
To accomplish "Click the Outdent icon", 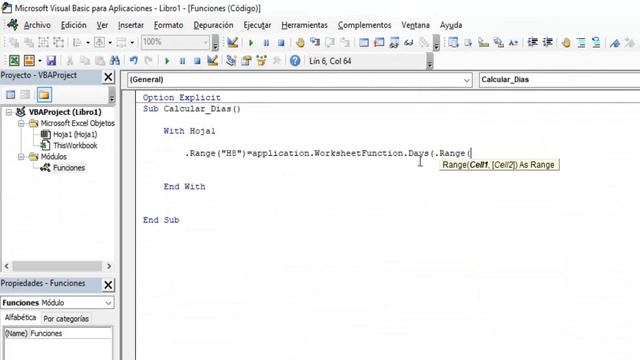I will coord(548,42).
